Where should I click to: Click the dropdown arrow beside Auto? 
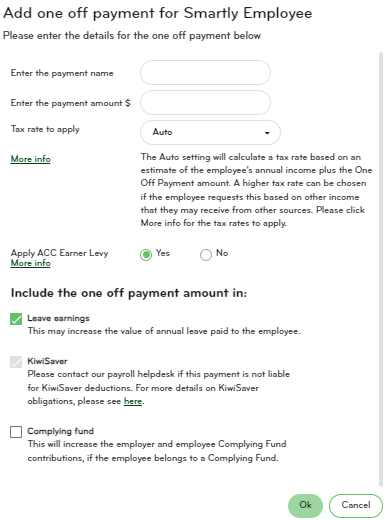(x=267, y=133)
